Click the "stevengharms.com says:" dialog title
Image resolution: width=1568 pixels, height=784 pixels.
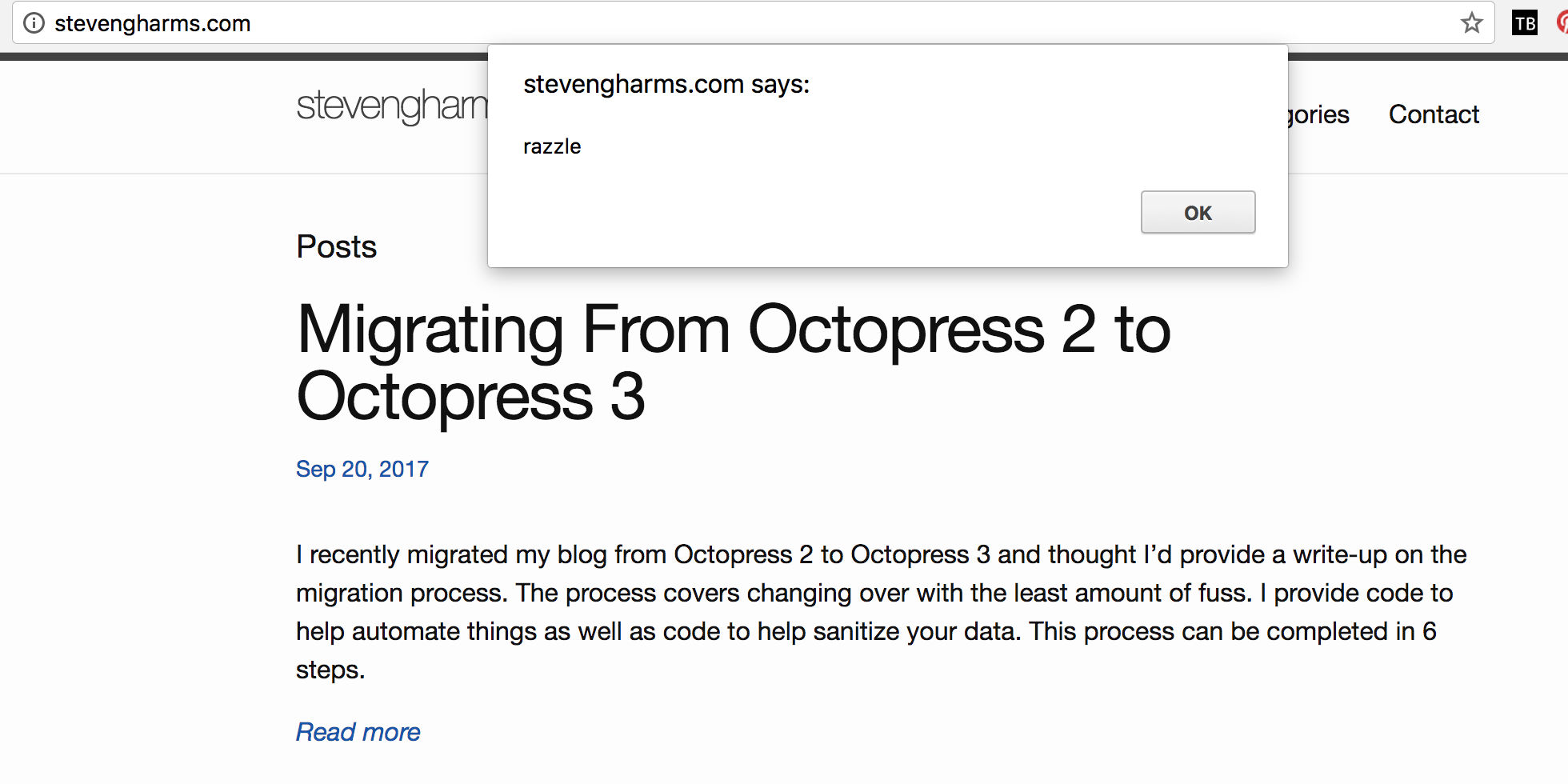pyautogui.click(x=666, y=84)
